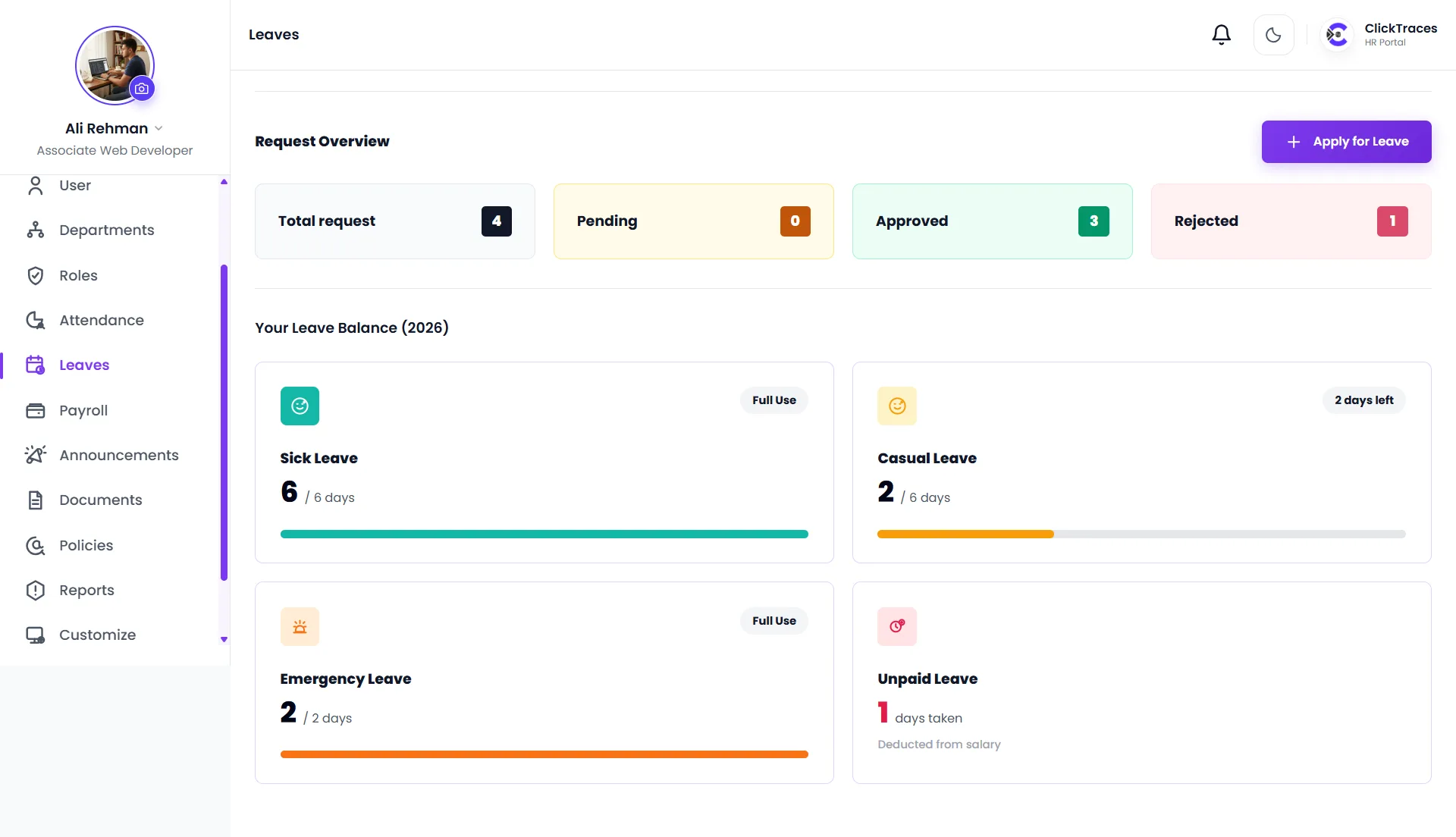Image resolution: width=1456 pixels, height=837 pixels.
Task: Open the Approved requests card
Action: 992,221
